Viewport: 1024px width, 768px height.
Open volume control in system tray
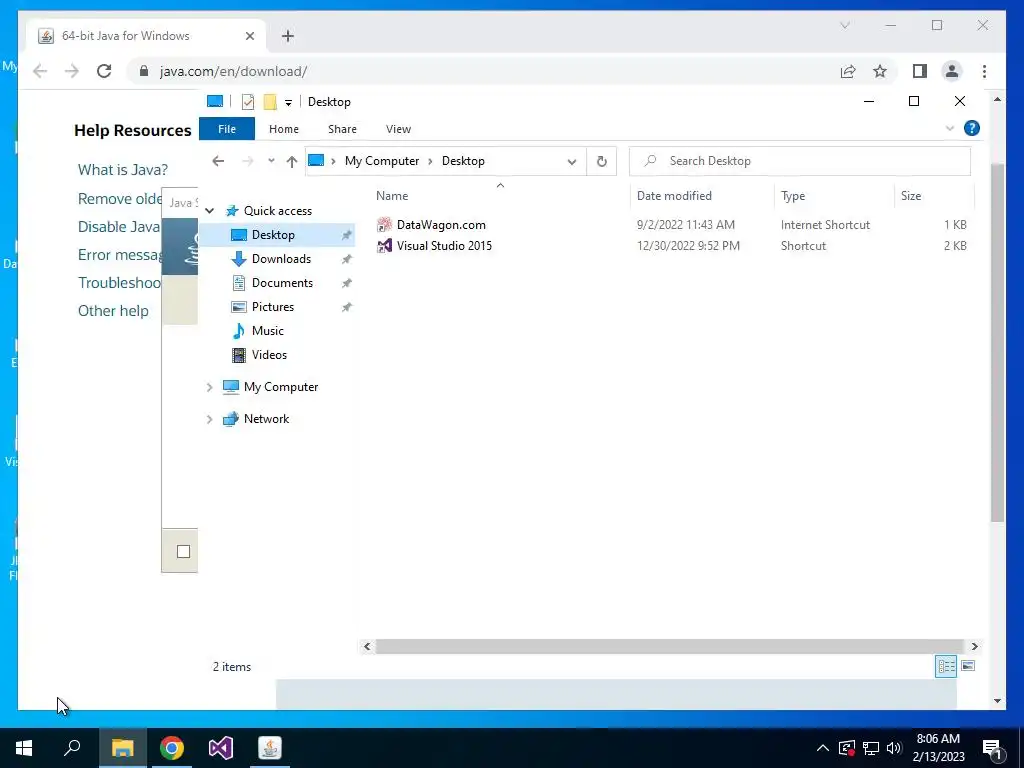point(894,748)
